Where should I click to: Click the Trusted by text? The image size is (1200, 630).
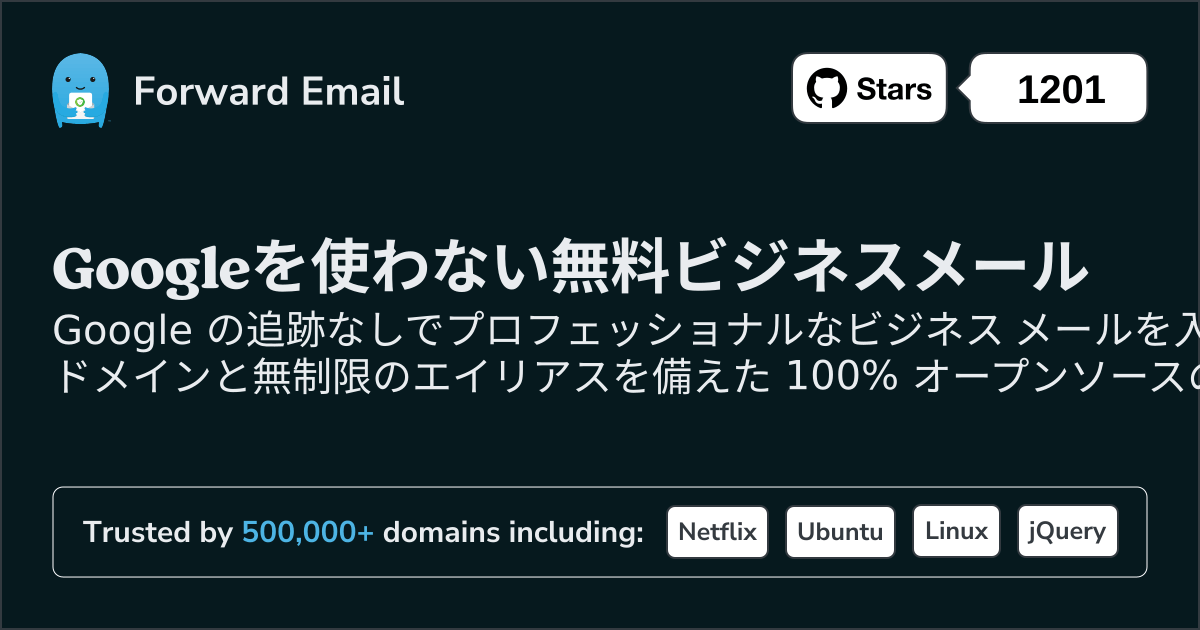coord(158,532)
